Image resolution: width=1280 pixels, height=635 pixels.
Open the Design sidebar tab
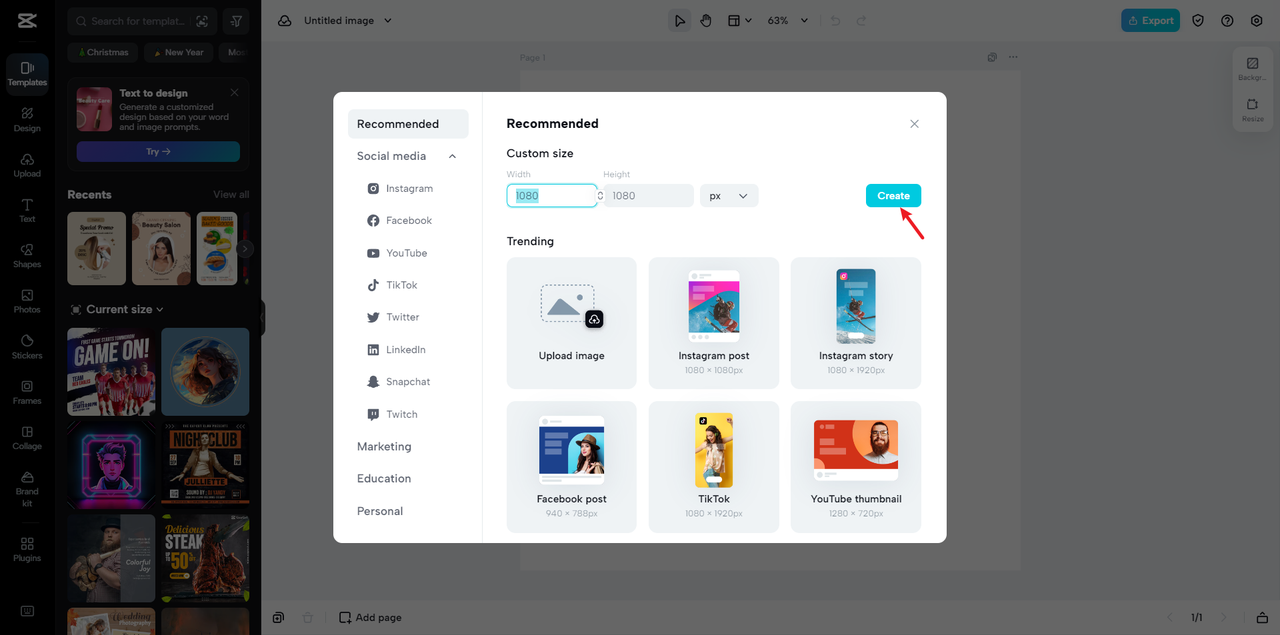tap(27, 120)
